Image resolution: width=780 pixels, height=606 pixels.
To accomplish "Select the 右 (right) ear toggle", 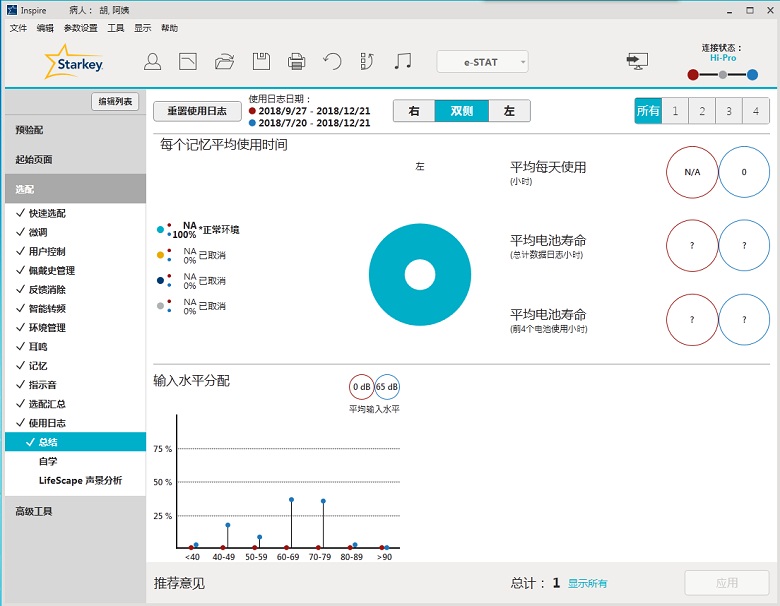I will [413, 111].
